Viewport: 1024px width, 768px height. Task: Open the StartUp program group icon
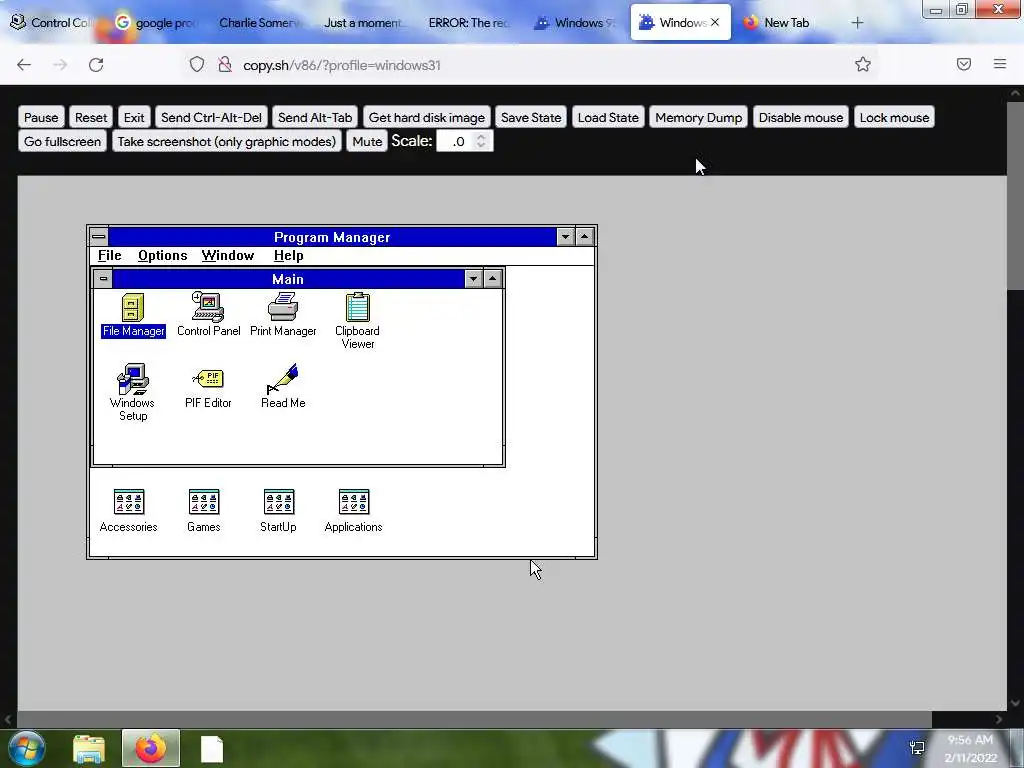278,511
